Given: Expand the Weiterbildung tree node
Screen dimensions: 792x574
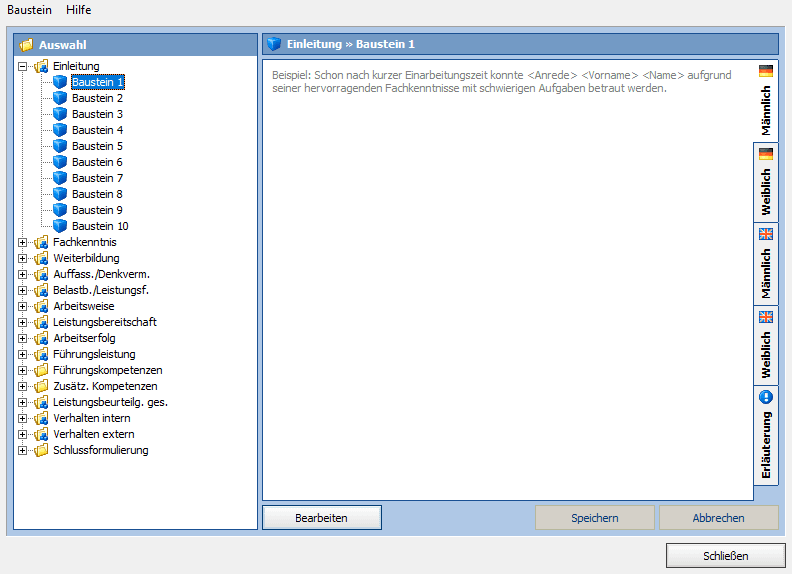Looking at the screenshot, I should (x=22, y=258).
